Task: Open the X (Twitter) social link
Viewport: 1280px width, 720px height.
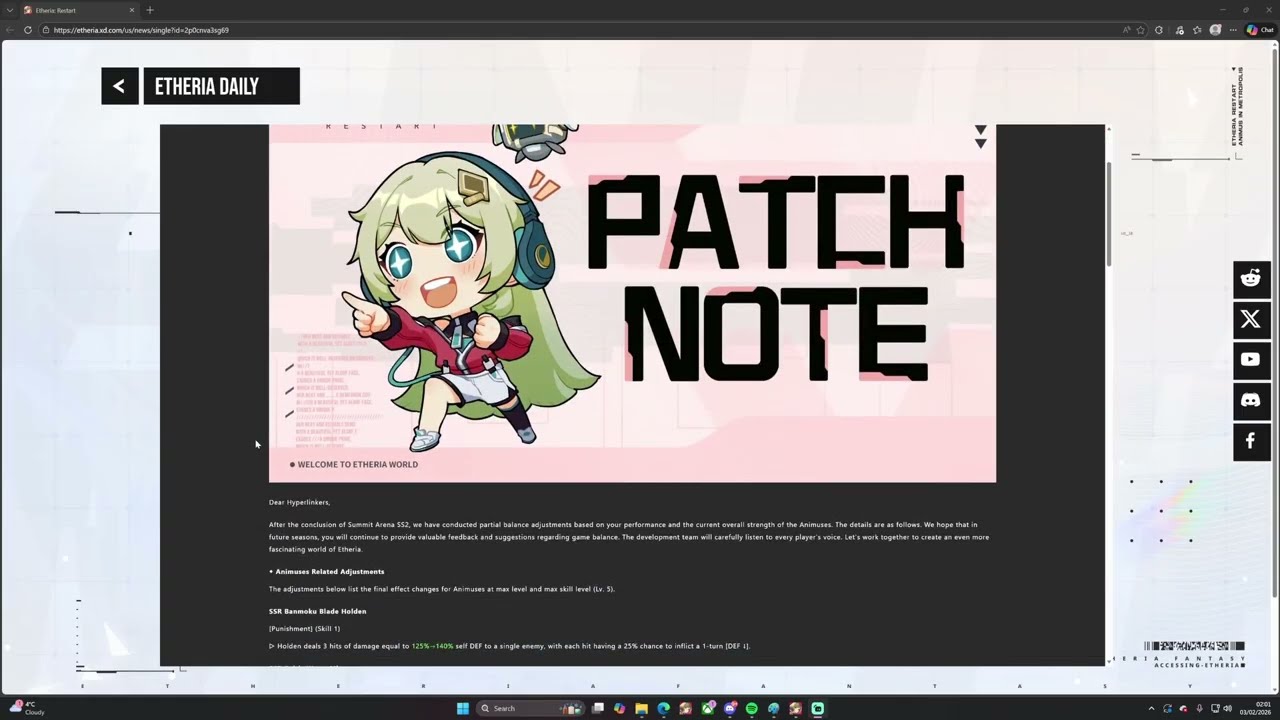Action: click(1251, 319)
